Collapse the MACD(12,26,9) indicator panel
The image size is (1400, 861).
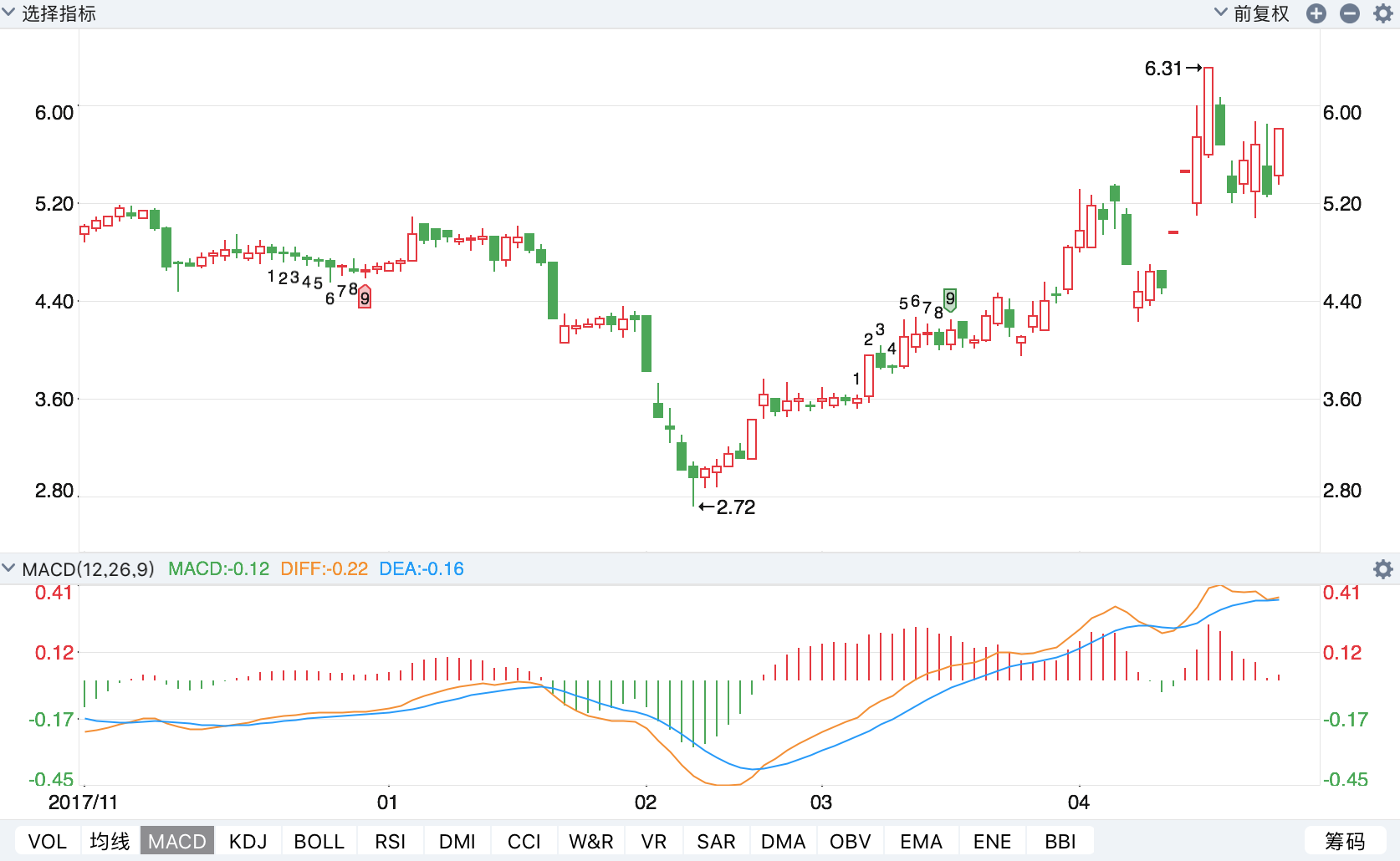tap(9, 569)
